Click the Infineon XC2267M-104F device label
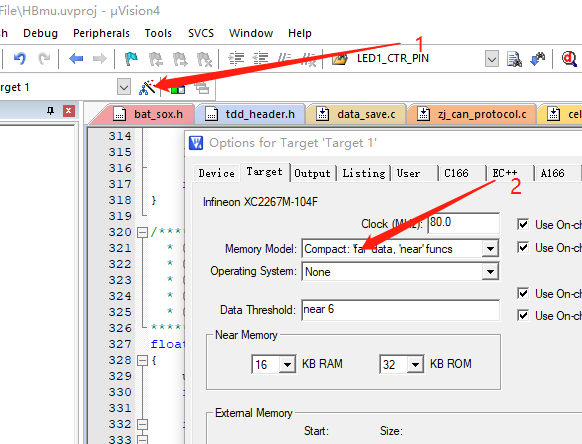This screenshot has width=582, height=444. 260,202
